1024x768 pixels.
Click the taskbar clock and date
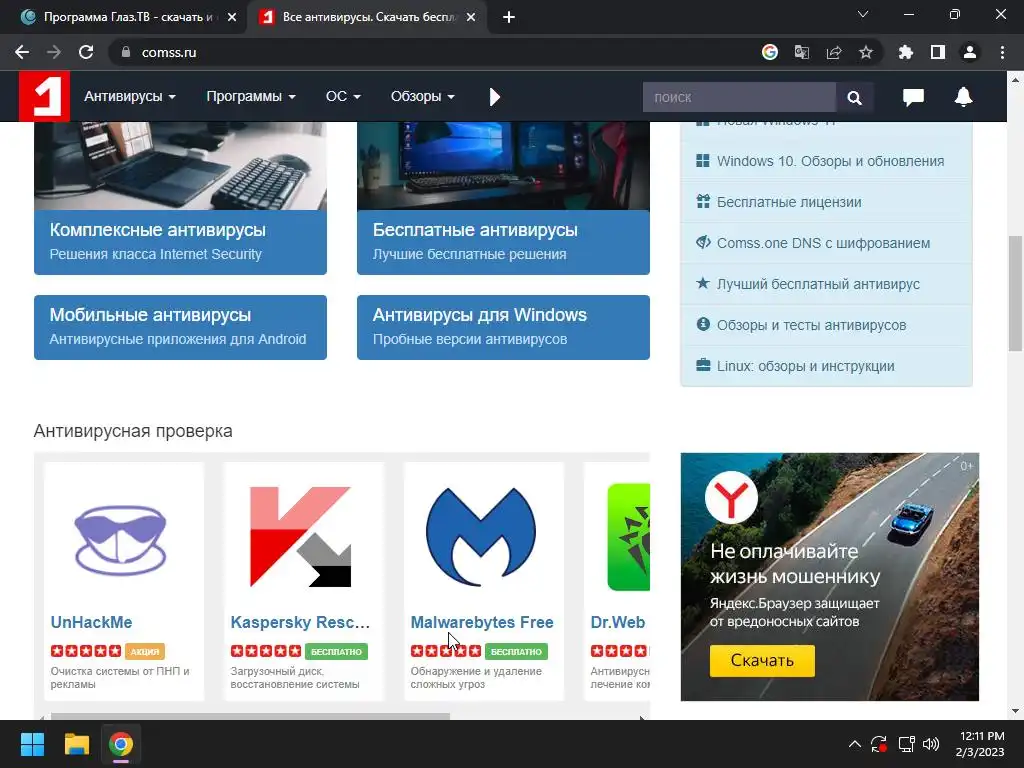pyautogui.click(x=980, y=744)
